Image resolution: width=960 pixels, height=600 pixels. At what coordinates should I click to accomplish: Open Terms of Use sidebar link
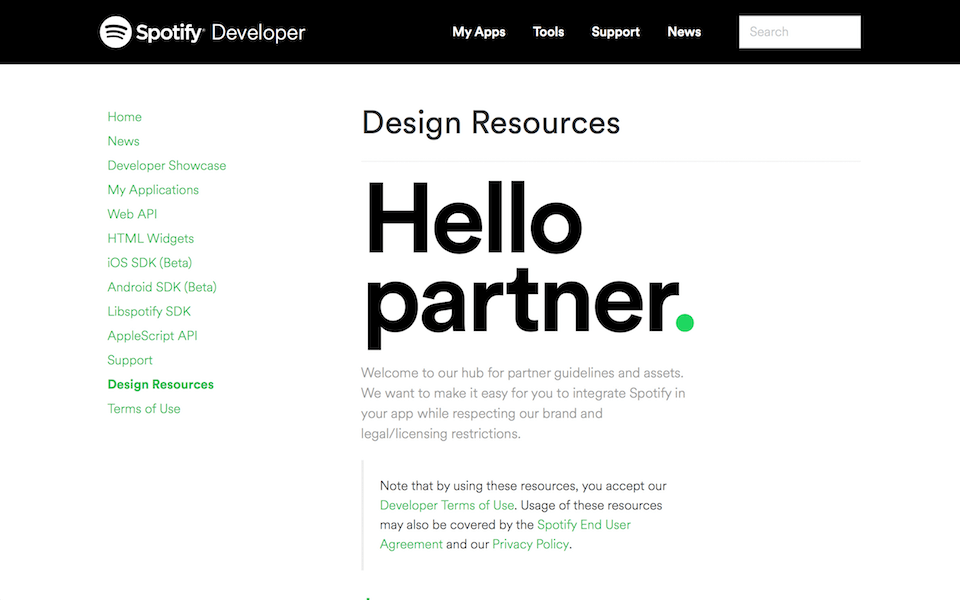coord(144,409)
